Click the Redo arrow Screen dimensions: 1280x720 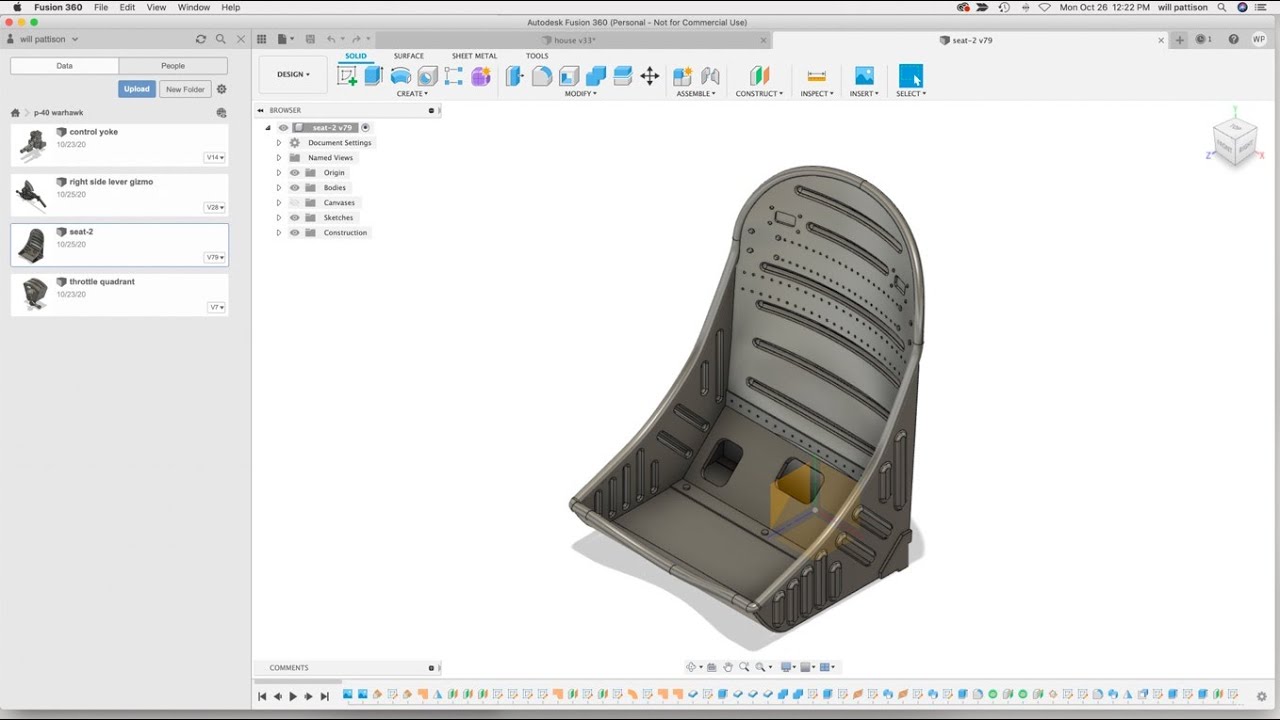click(x=356, y=39)
